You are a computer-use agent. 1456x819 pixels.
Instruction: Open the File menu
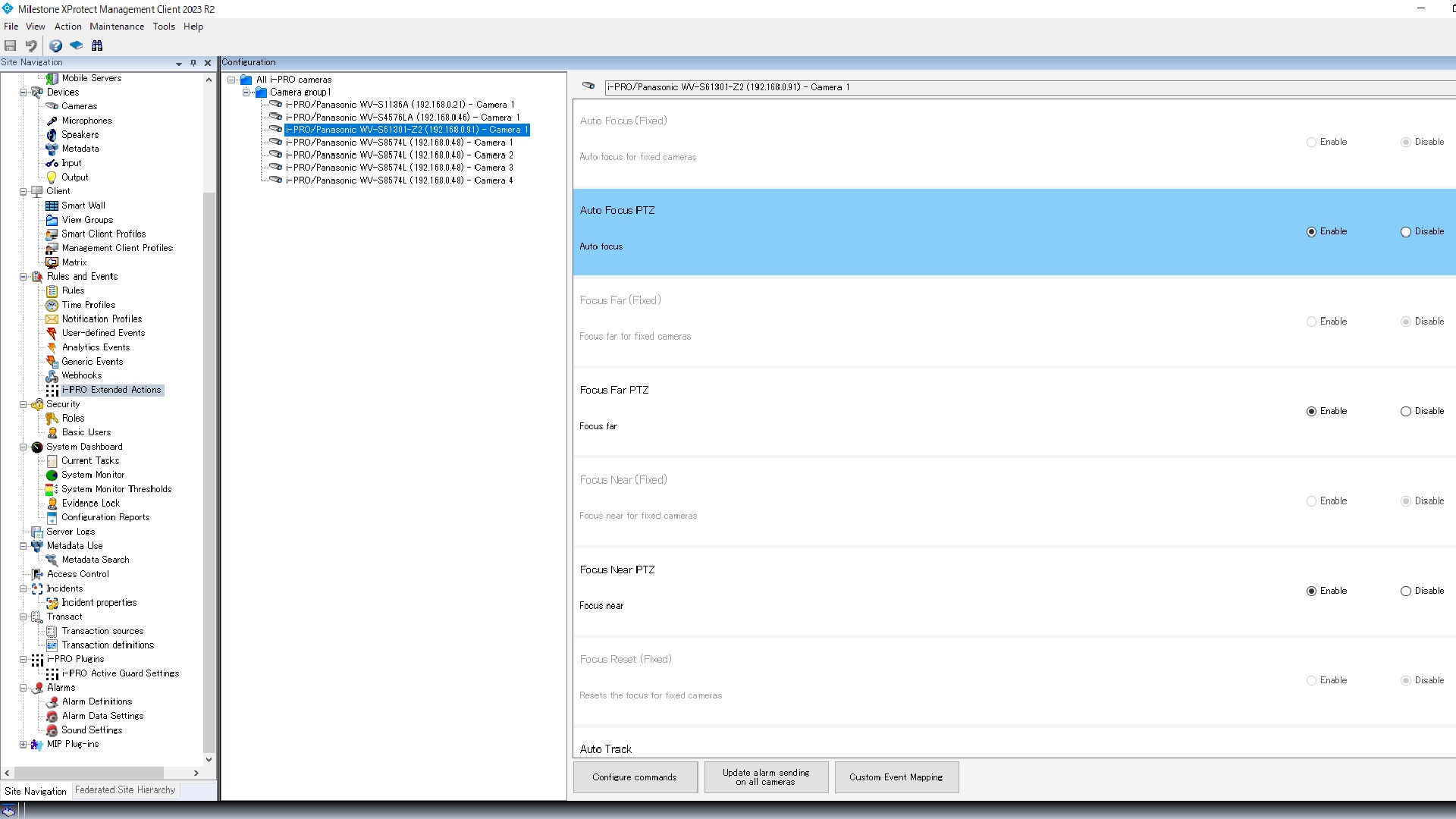pos(11,27)
